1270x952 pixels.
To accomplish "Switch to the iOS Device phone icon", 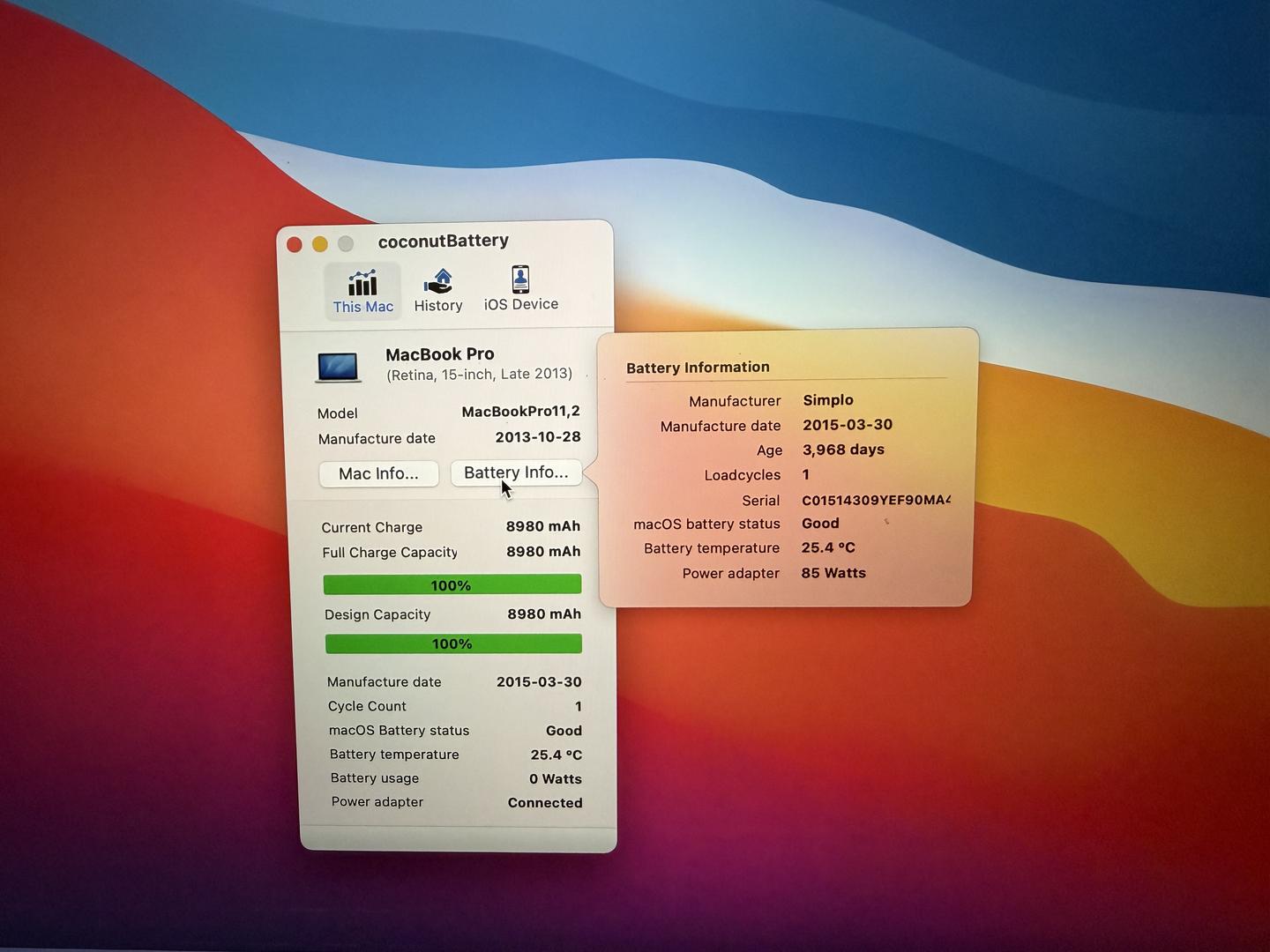I will [x=520, y=280].
